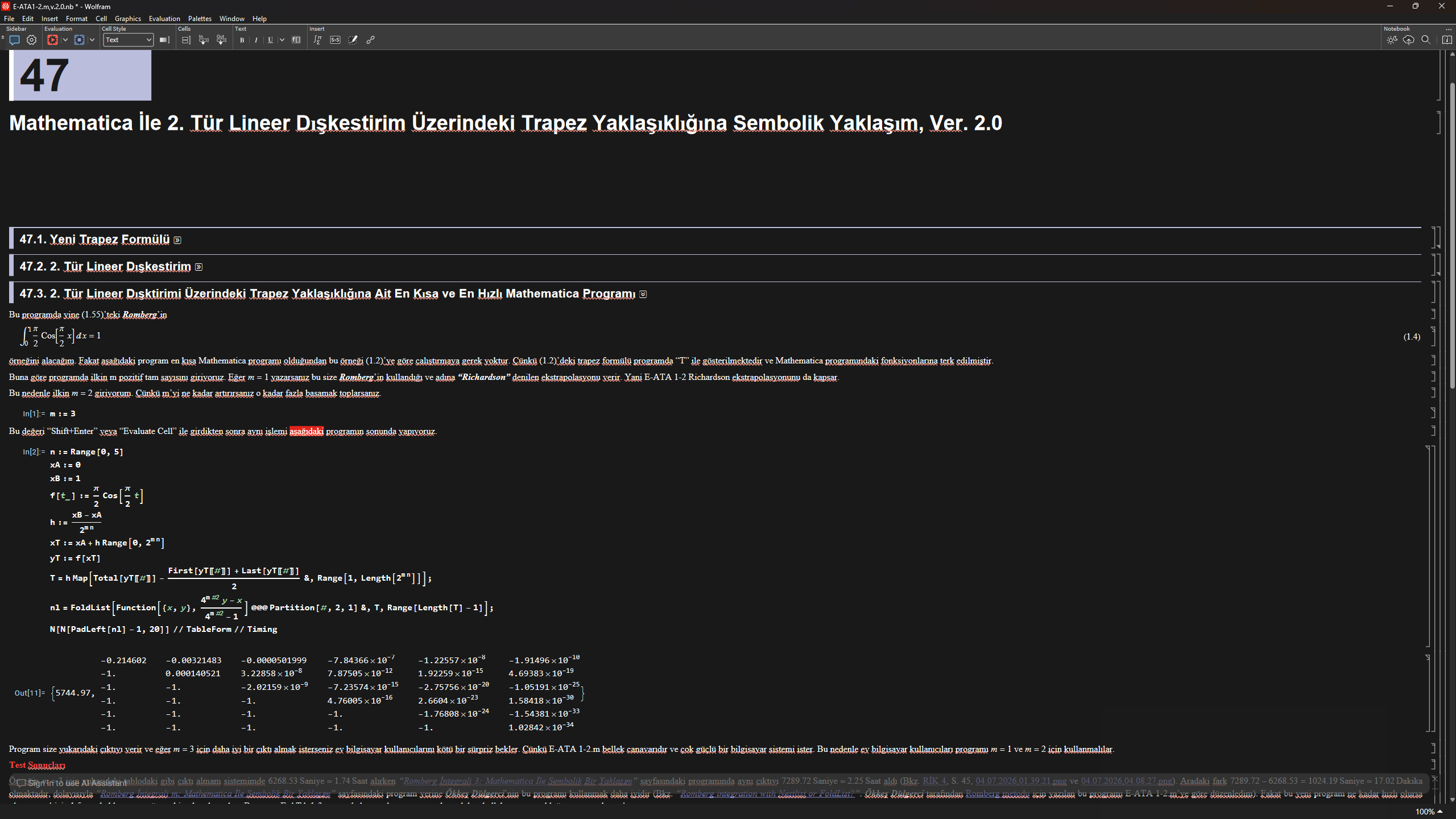Click the red Evaluate cells icon
This screenshot has width=1456, height=819.
click(x=52, y=40)
